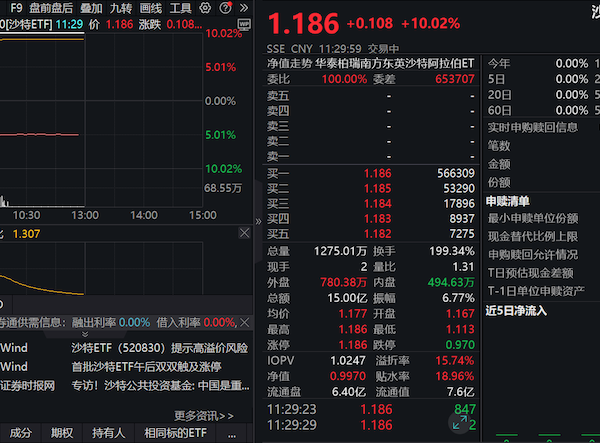Click the 0.00% 融出利率 value
The height and width of the screenshot is (443, 600).
coord(134,322)
